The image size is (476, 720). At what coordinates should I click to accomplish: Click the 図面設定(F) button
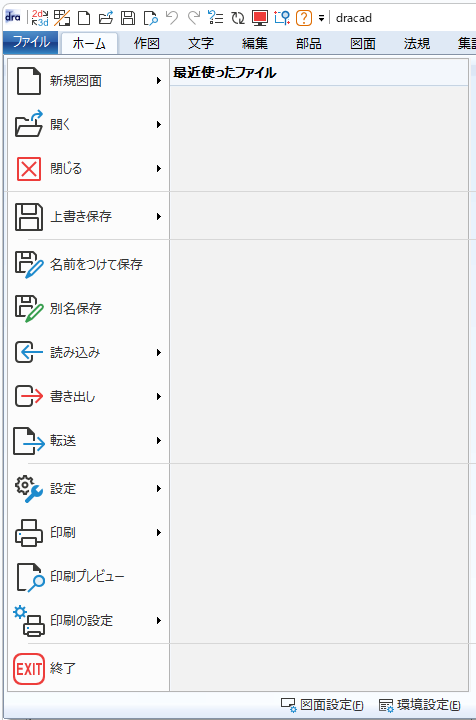[322, 705]
